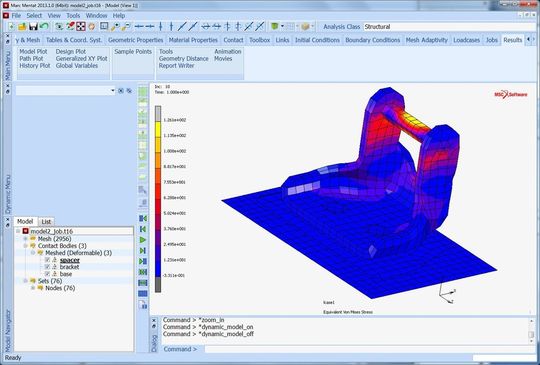Click the green Undo arrow icon
Screen dimensions: 540x365
click(44, 26)
